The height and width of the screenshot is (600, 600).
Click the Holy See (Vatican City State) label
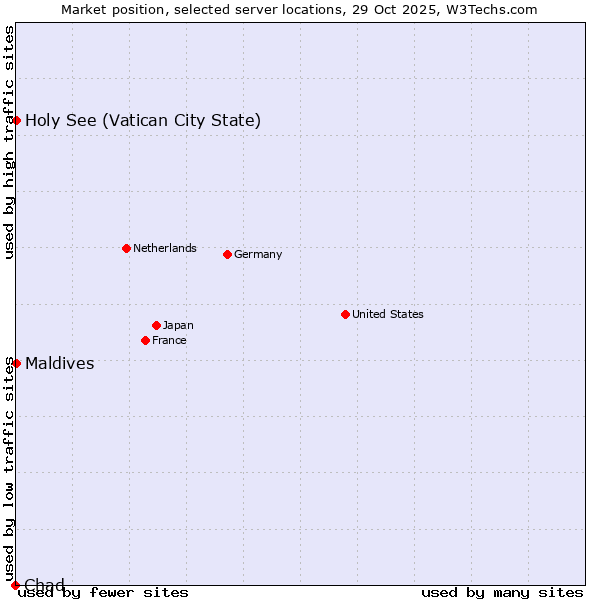pos(143,121)
